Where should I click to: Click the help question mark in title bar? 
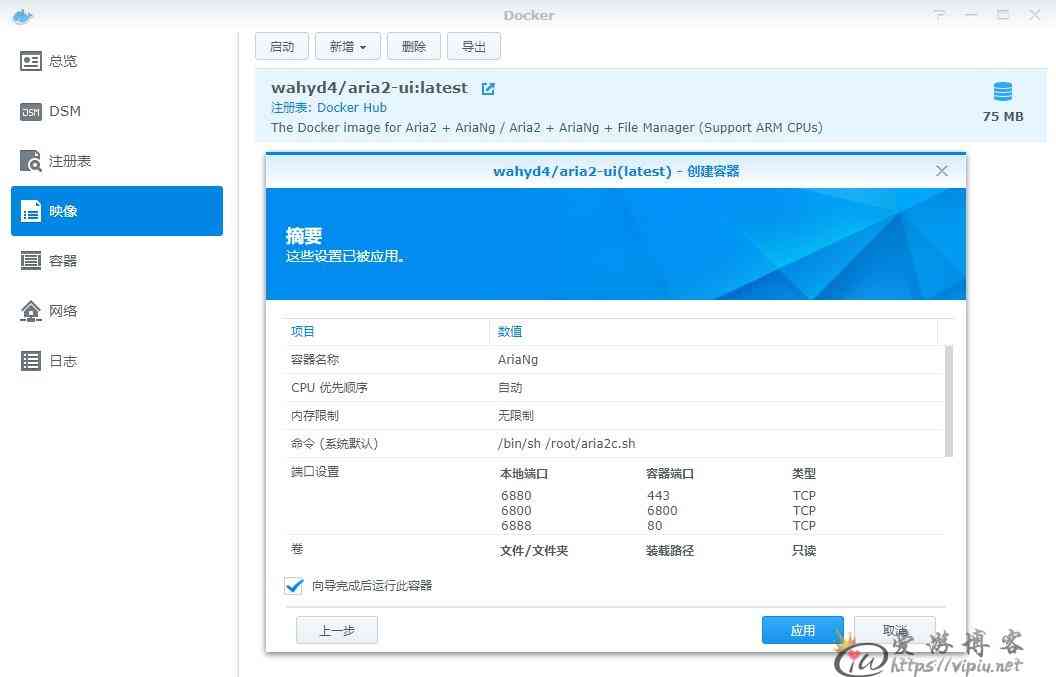tap(939, 15)
